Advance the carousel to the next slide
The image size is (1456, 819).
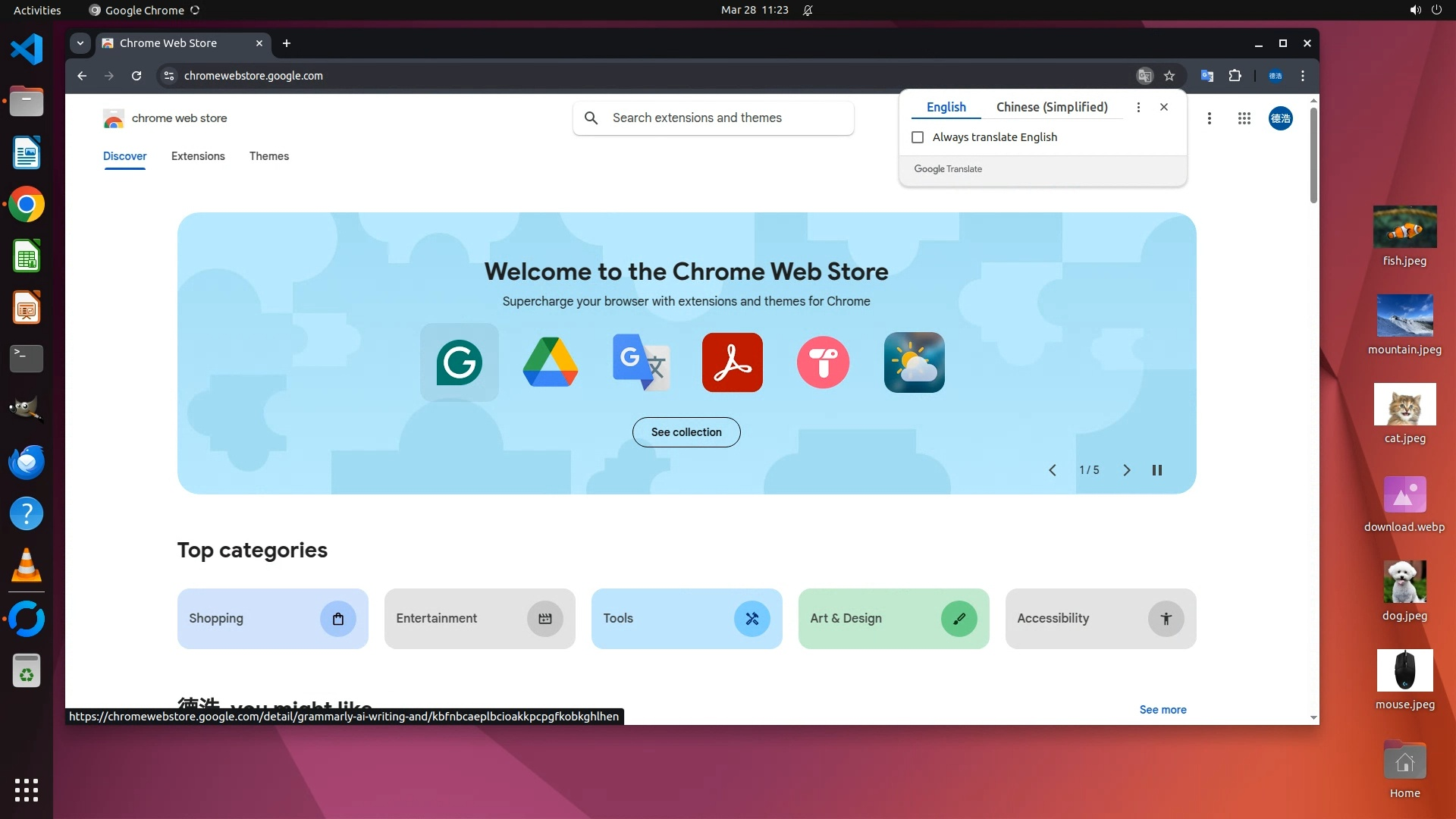coord(1126,470)
